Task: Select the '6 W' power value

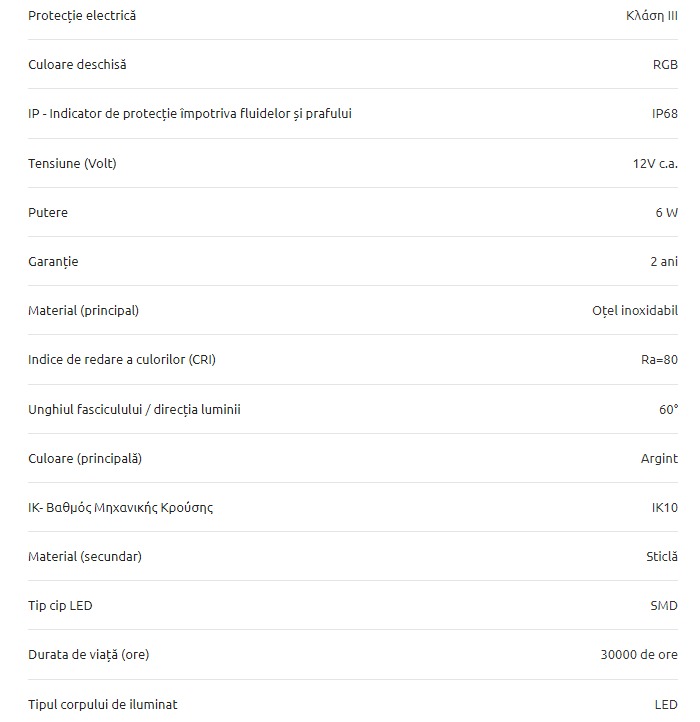Action: pos(666,213)
